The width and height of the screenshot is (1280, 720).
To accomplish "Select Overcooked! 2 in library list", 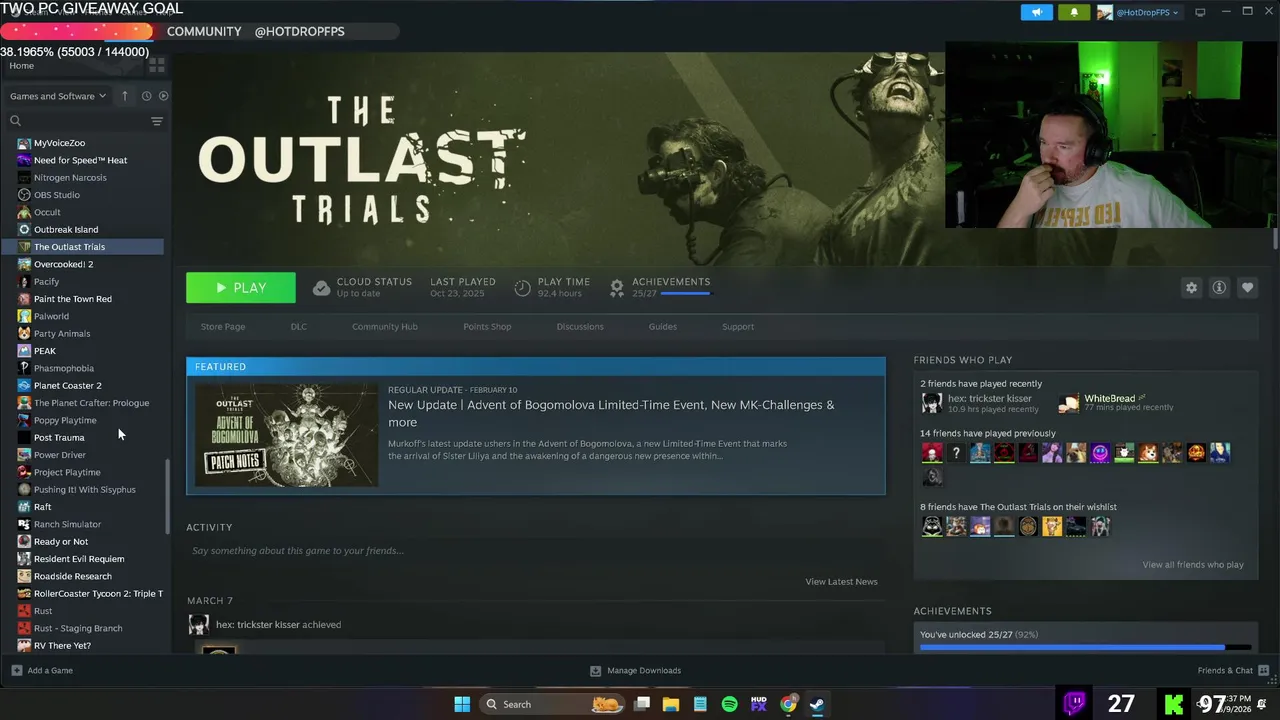I will pos(63,264).
